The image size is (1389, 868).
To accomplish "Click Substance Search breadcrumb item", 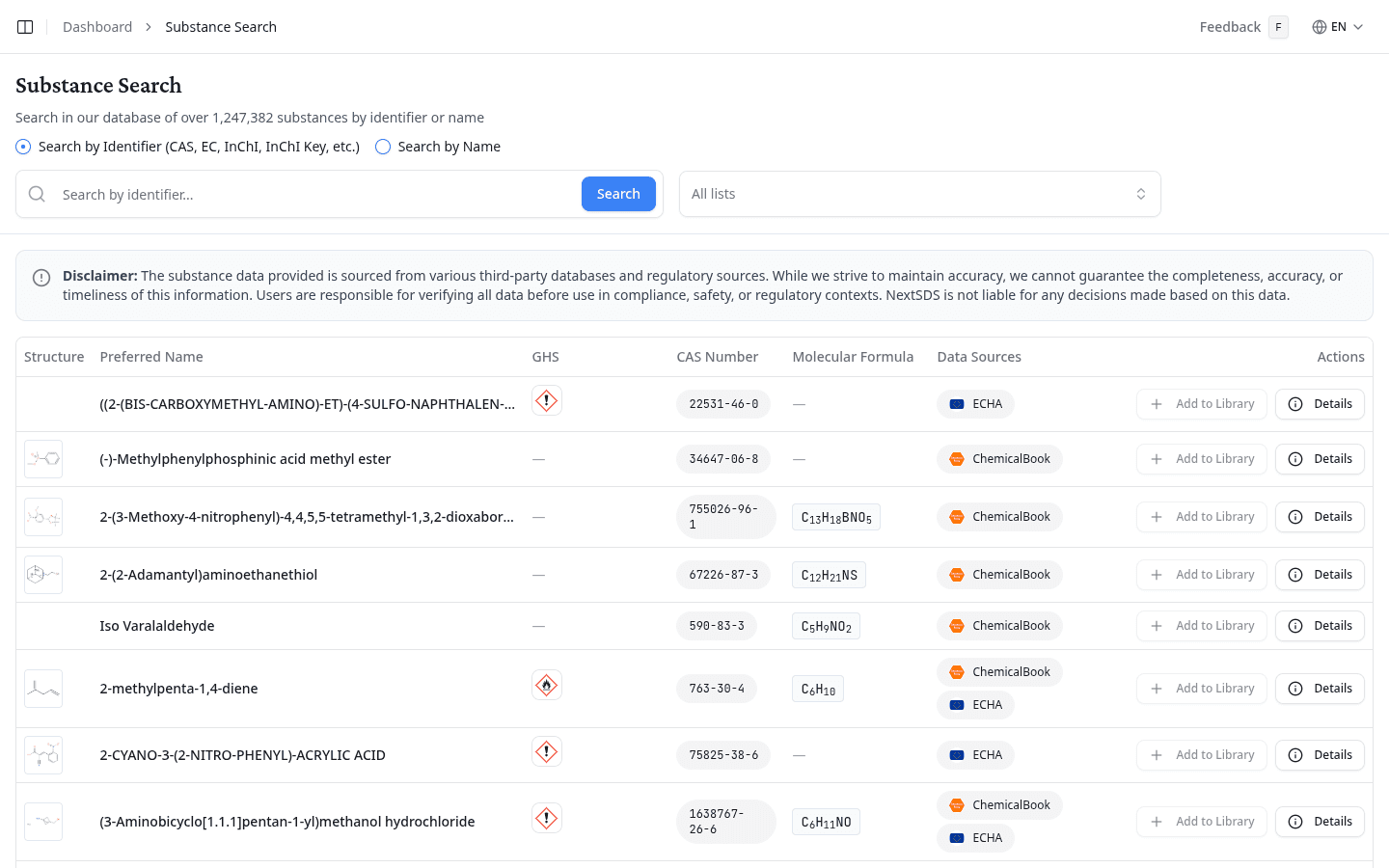I will (x=221, y=27).
